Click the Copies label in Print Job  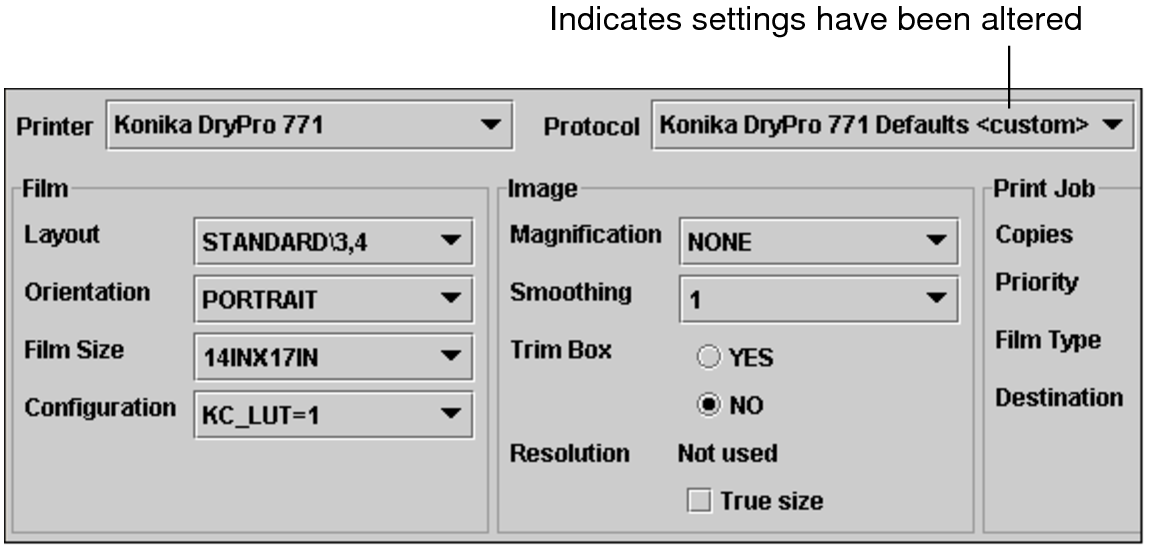click(x=1034, y=235)
